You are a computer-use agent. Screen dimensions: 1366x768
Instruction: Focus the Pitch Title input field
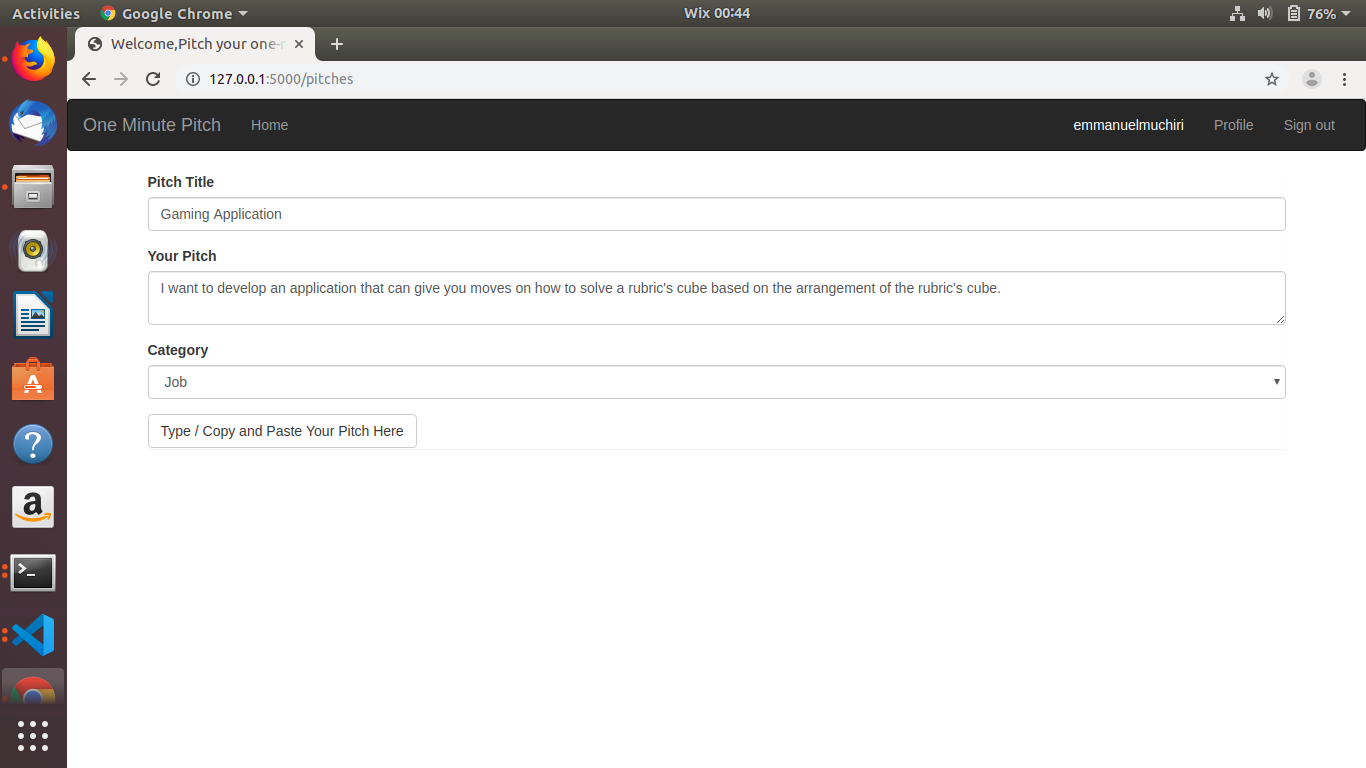pyautogui.click(x=716, y=214)
